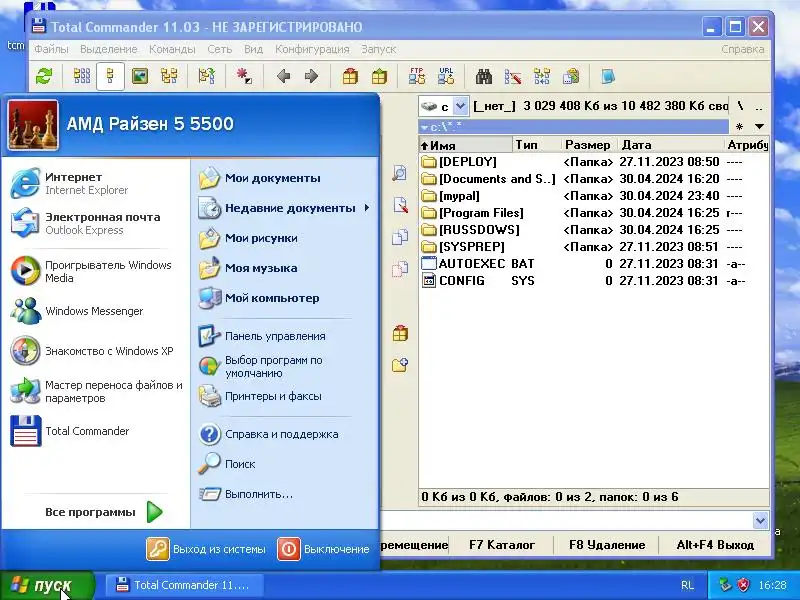Click the new folder icon in vertical bar

coord(400,365)
